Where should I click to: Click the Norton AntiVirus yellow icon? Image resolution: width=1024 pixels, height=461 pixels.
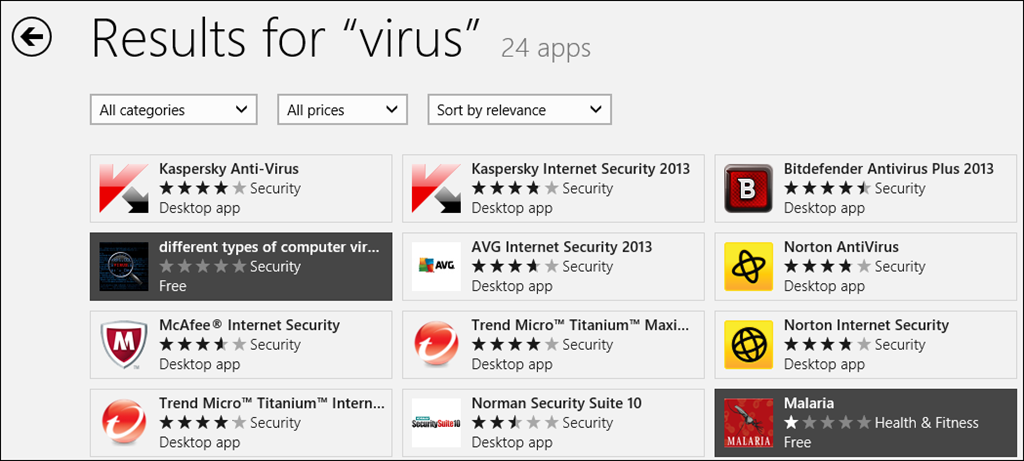(749, 266)
